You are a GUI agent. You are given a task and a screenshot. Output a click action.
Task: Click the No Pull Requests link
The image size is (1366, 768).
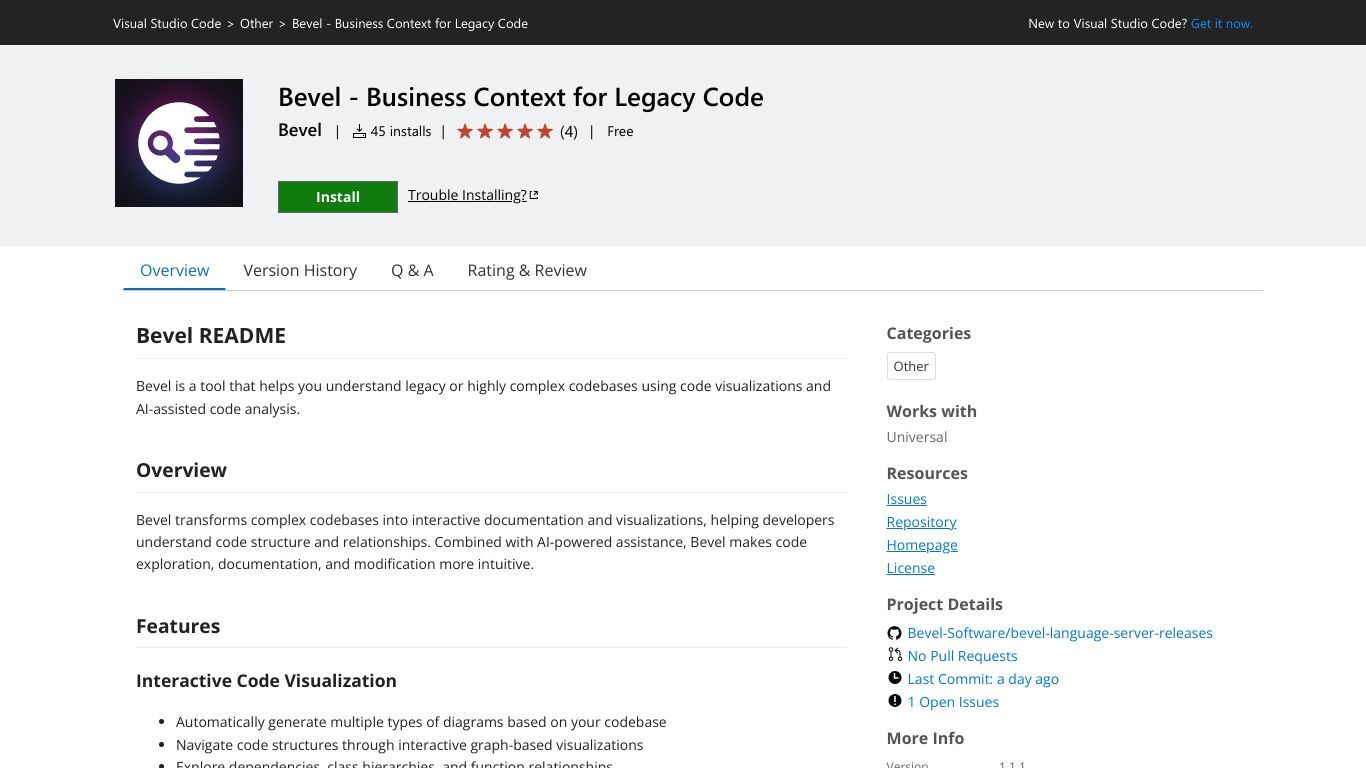[x=962, y=656]
